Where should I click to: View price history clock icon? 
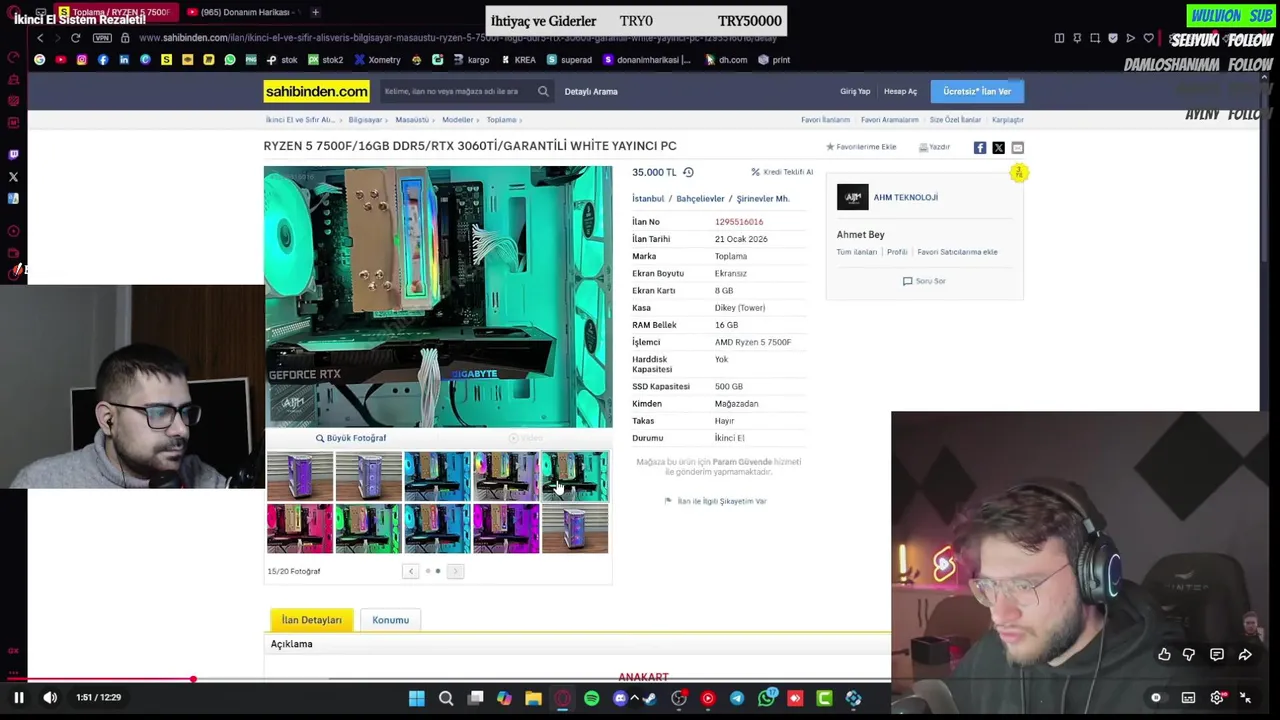[x=688, y=172]
